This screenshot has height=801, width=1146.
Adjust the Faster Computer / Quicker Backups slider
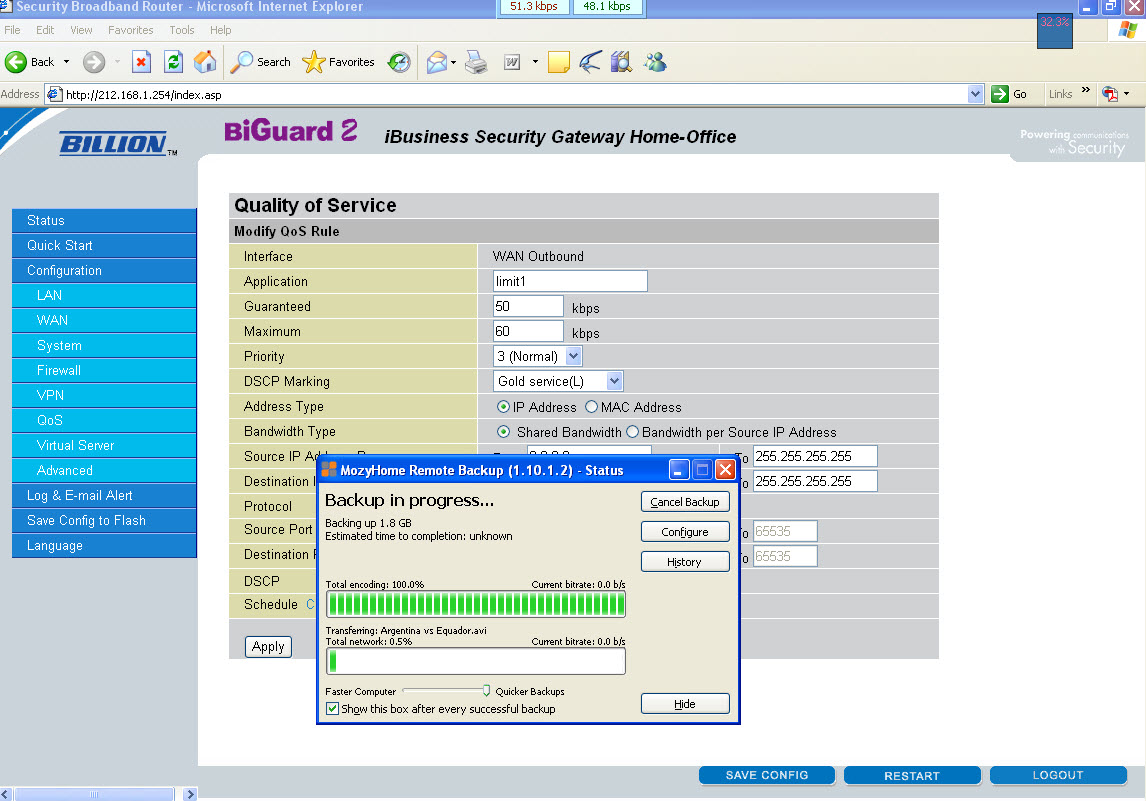click(486, 691)
